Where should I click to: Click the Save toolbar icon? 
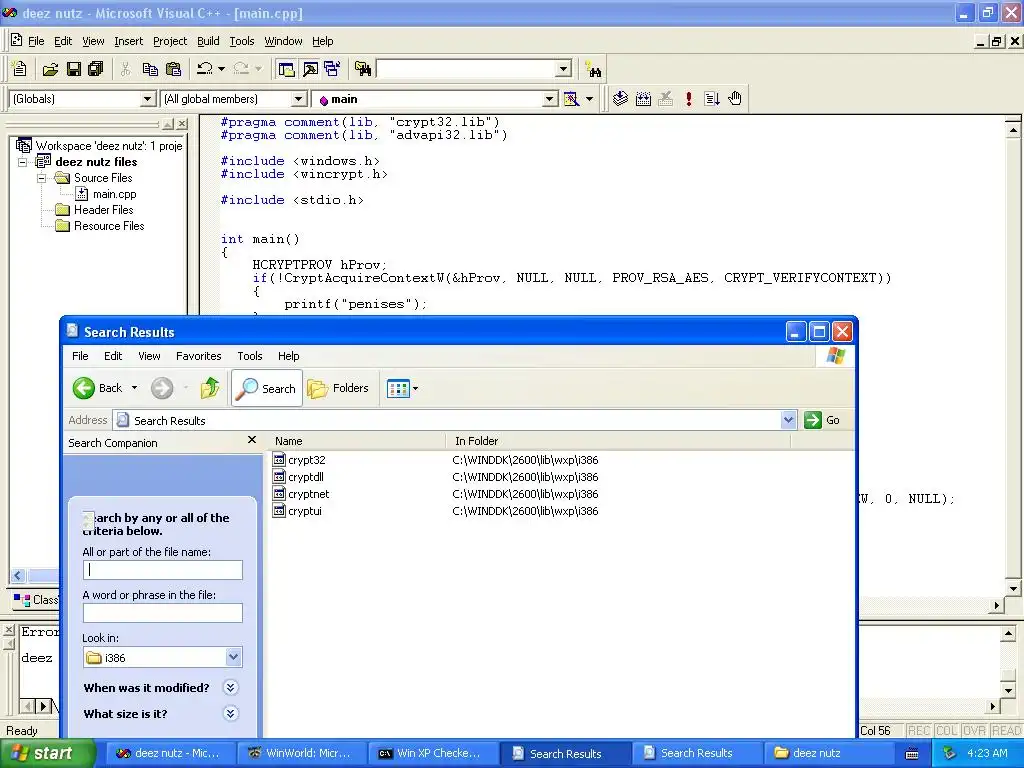tap(74, 69)
